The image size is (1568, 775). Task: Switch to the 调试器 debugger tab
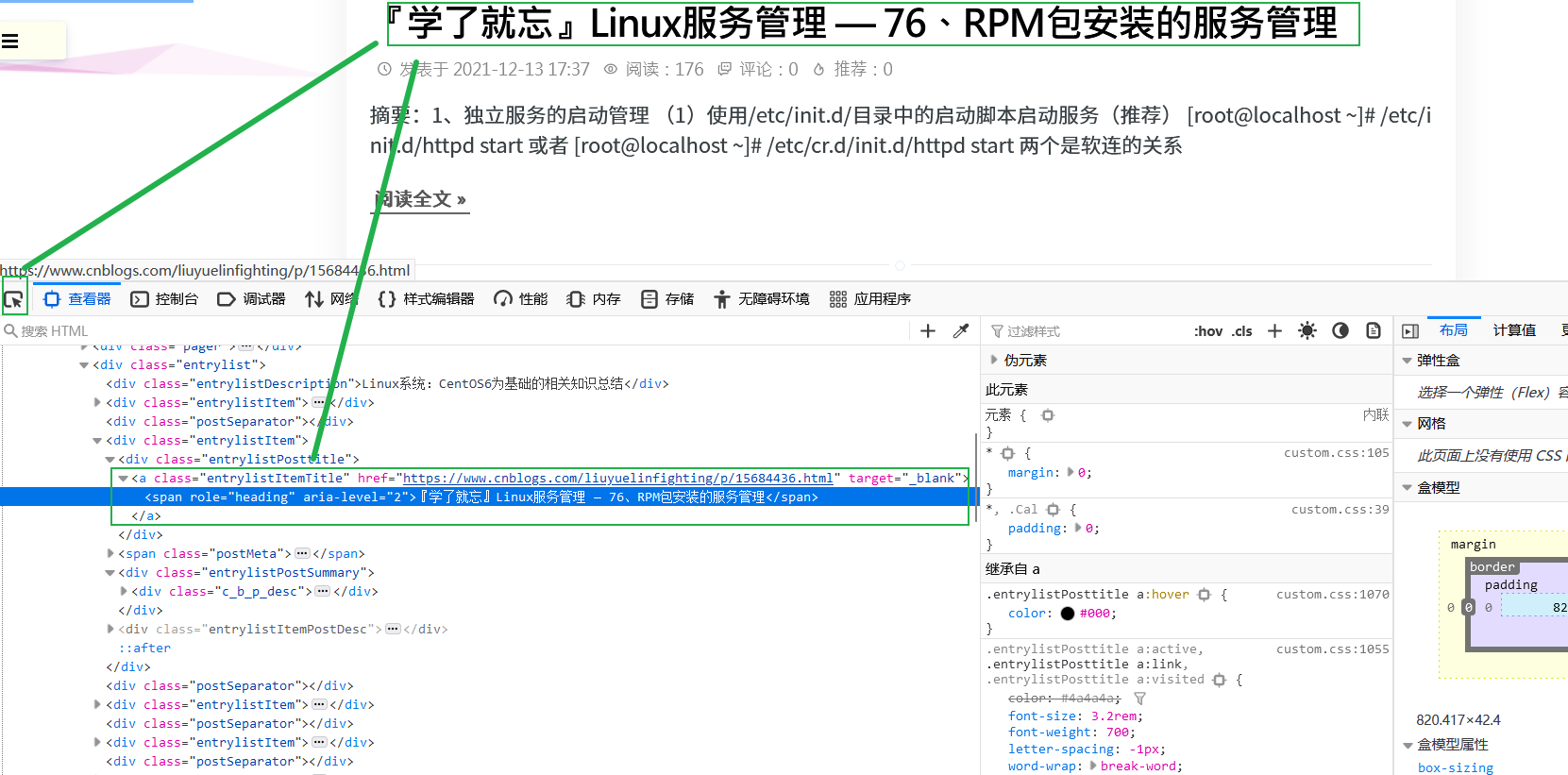tap(251, 299)
